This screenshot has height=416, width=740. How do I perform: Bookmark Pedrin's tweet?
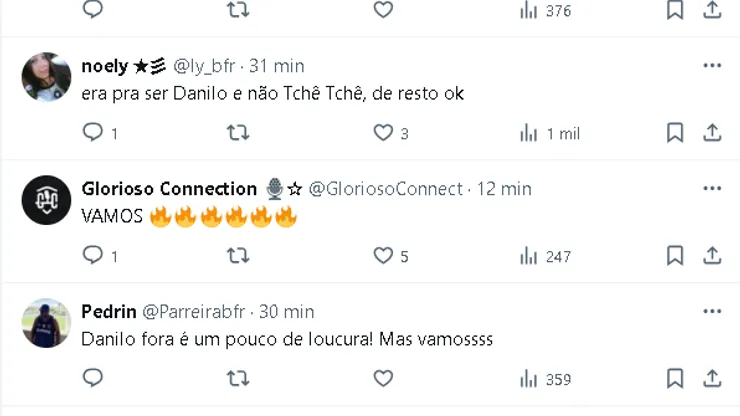[675, 379]
